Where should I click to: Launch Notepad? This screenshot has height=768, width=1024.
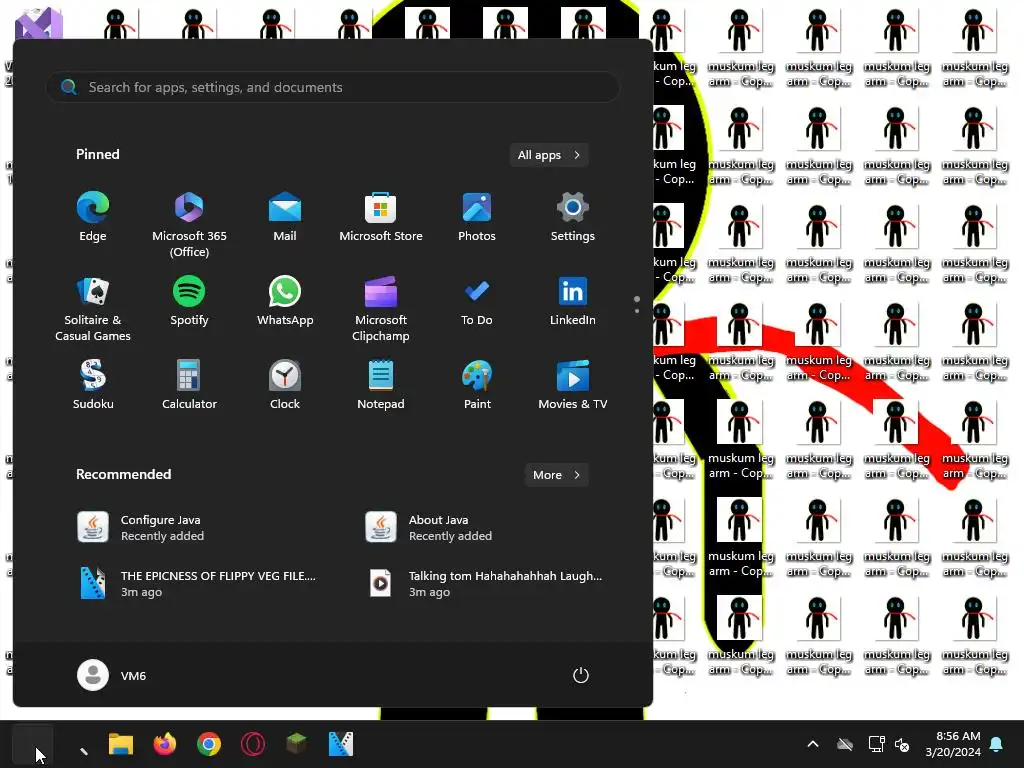(381, 385)
